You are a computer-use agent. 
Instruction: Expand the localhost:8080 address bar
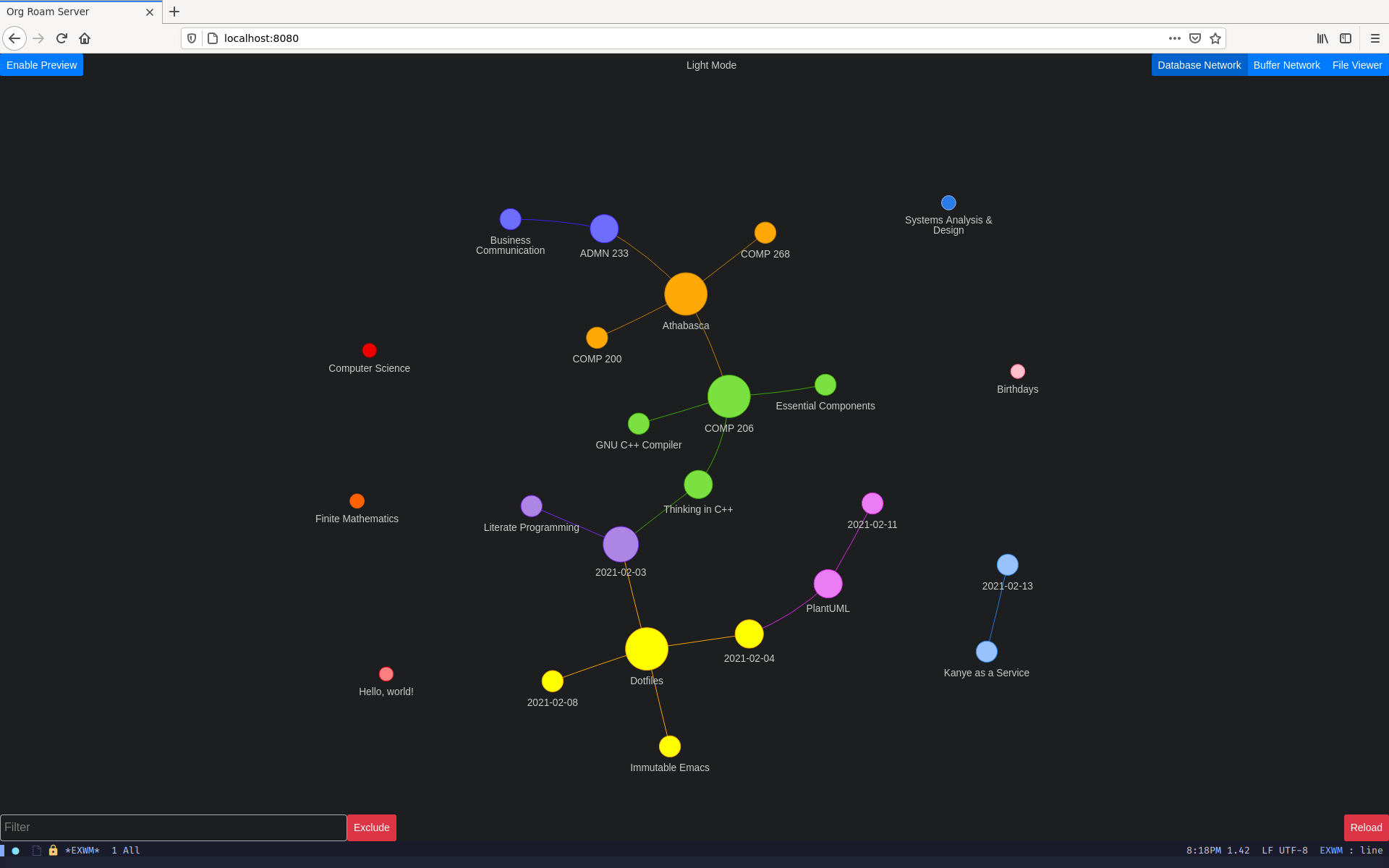[260, 38]
